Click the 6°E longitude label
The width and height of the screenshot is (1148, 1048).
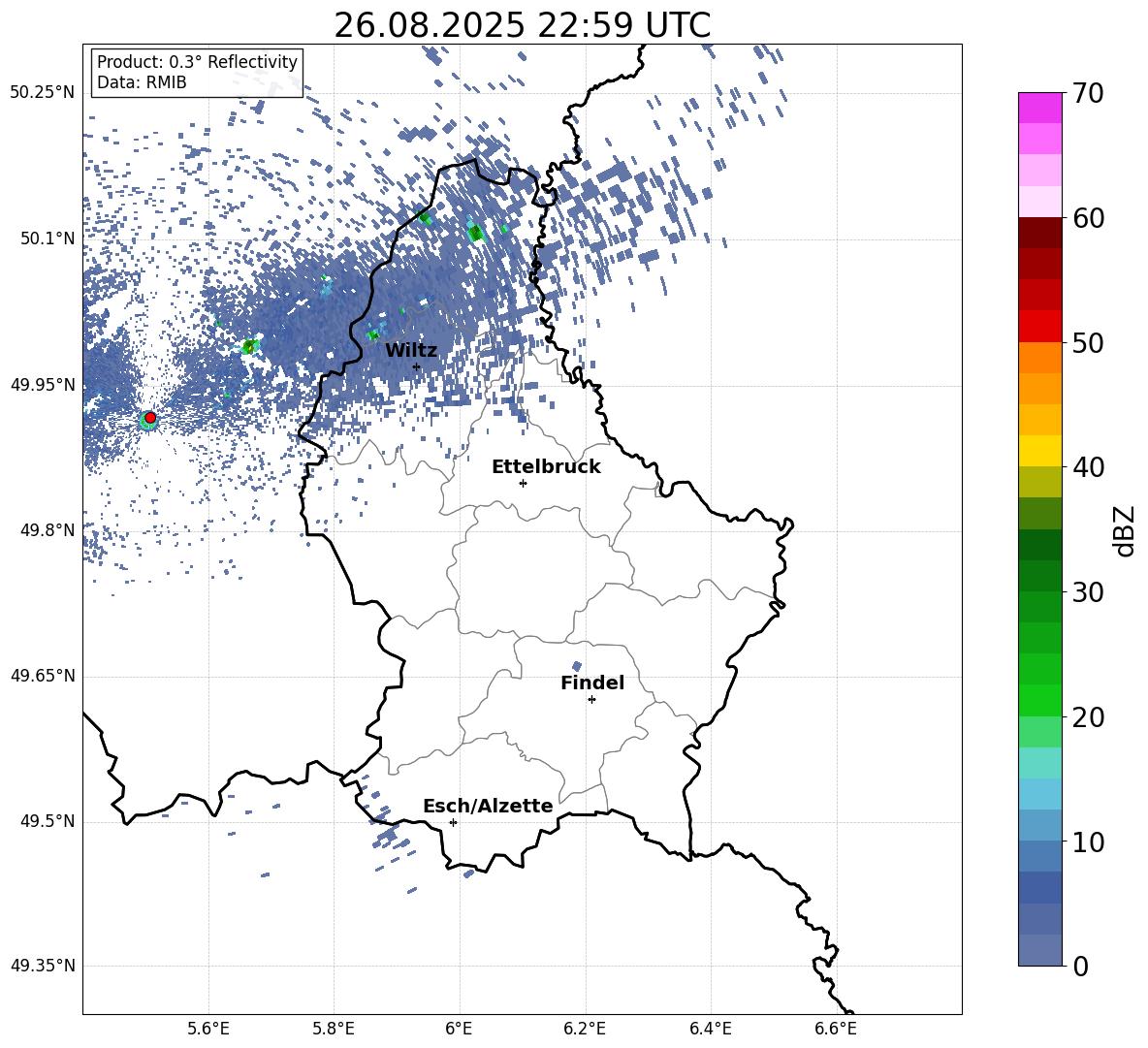tap(459, 1030)
